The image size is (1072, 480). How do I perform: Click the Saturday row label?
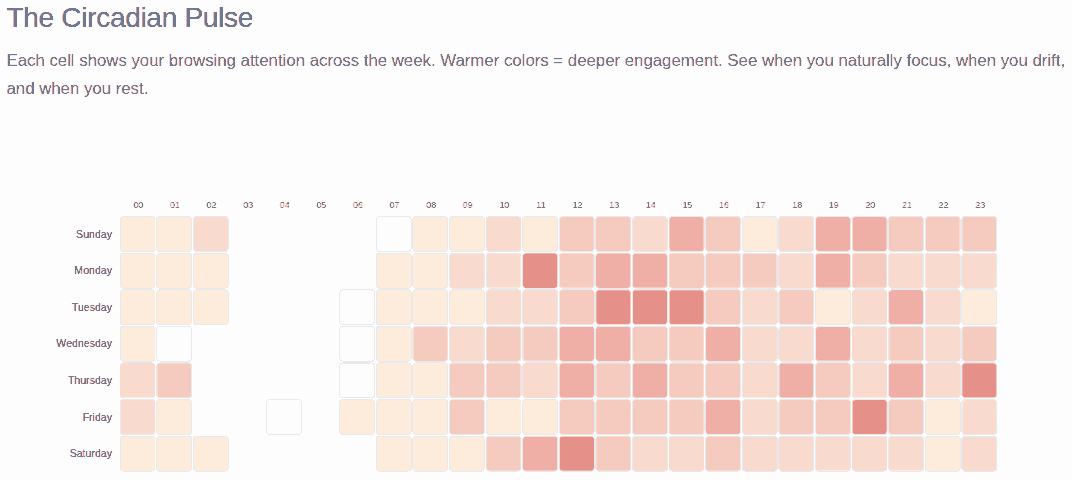coord(90,453)
